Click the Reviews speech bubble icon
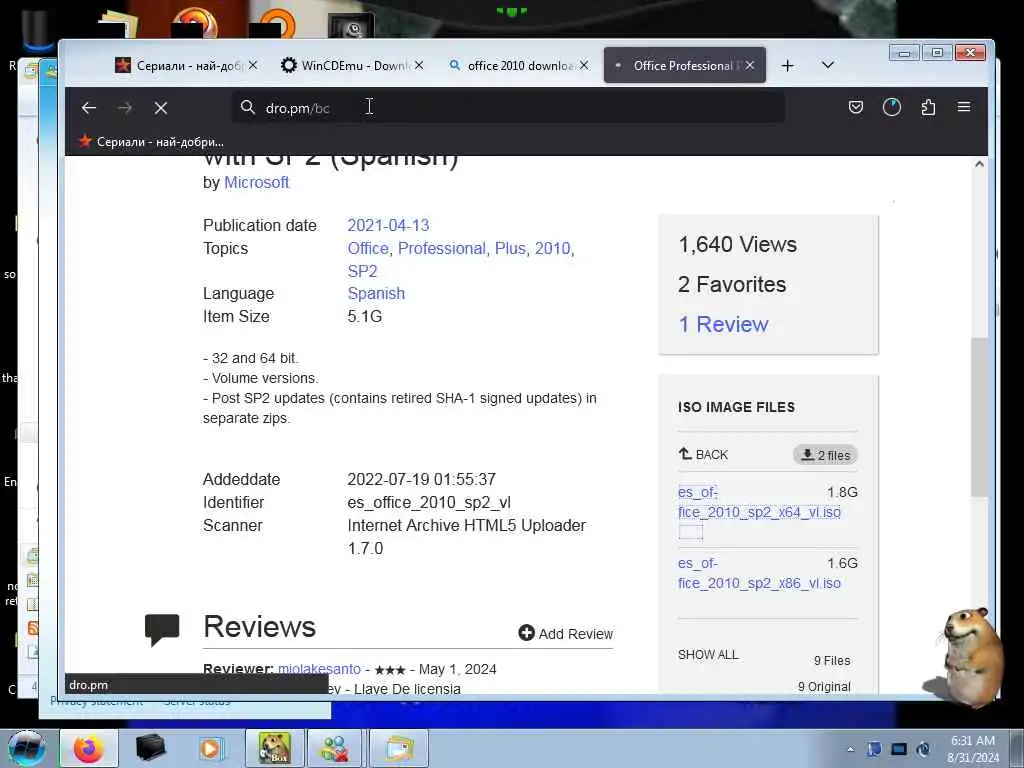The image size is (1024, 768). pyautogui.click(x=162, y=630)
